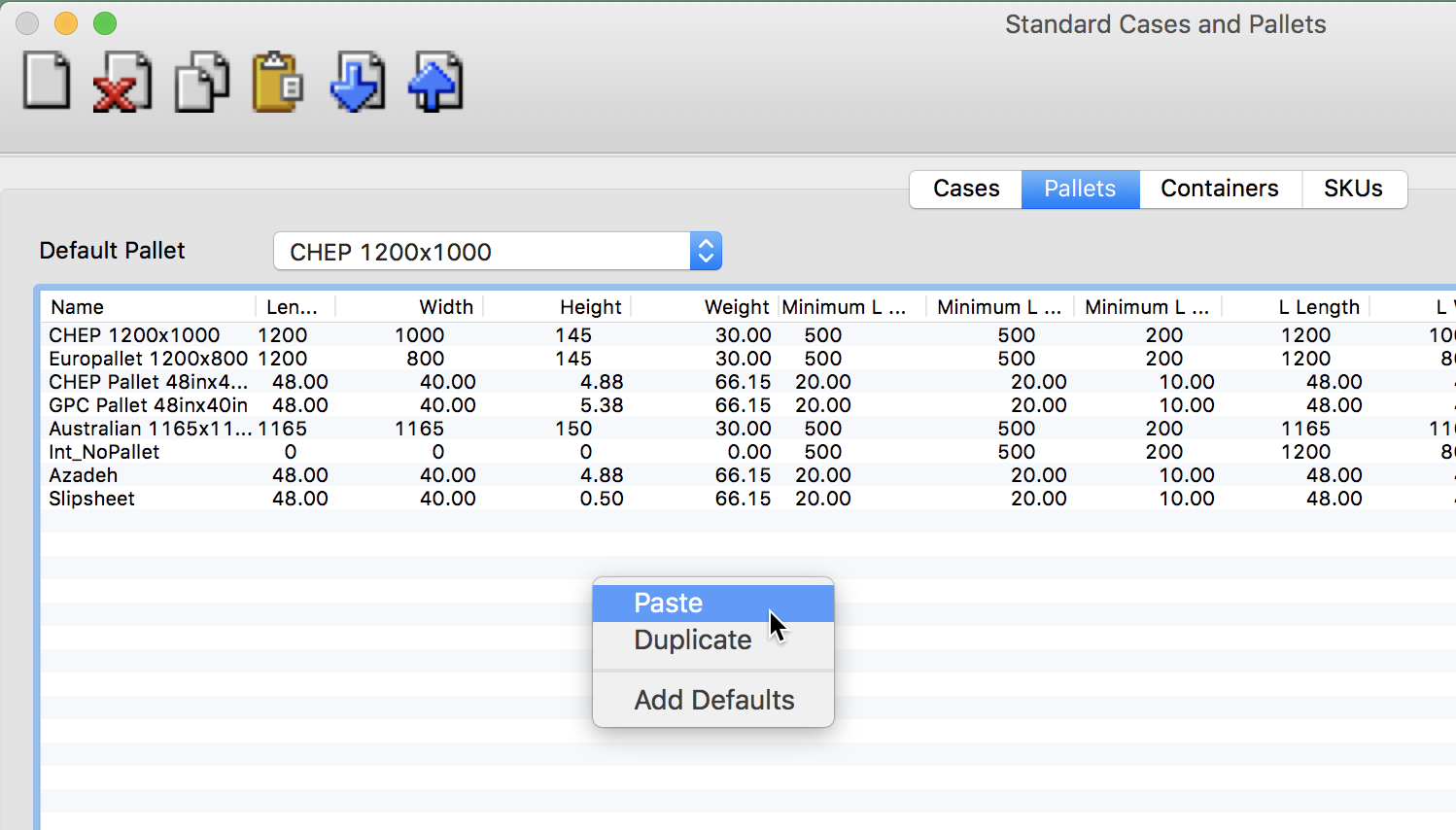This screenshot has height=830, width=1456.
Task: Select the Slipsheet pallet row
Action: click(x=748, y=499)
